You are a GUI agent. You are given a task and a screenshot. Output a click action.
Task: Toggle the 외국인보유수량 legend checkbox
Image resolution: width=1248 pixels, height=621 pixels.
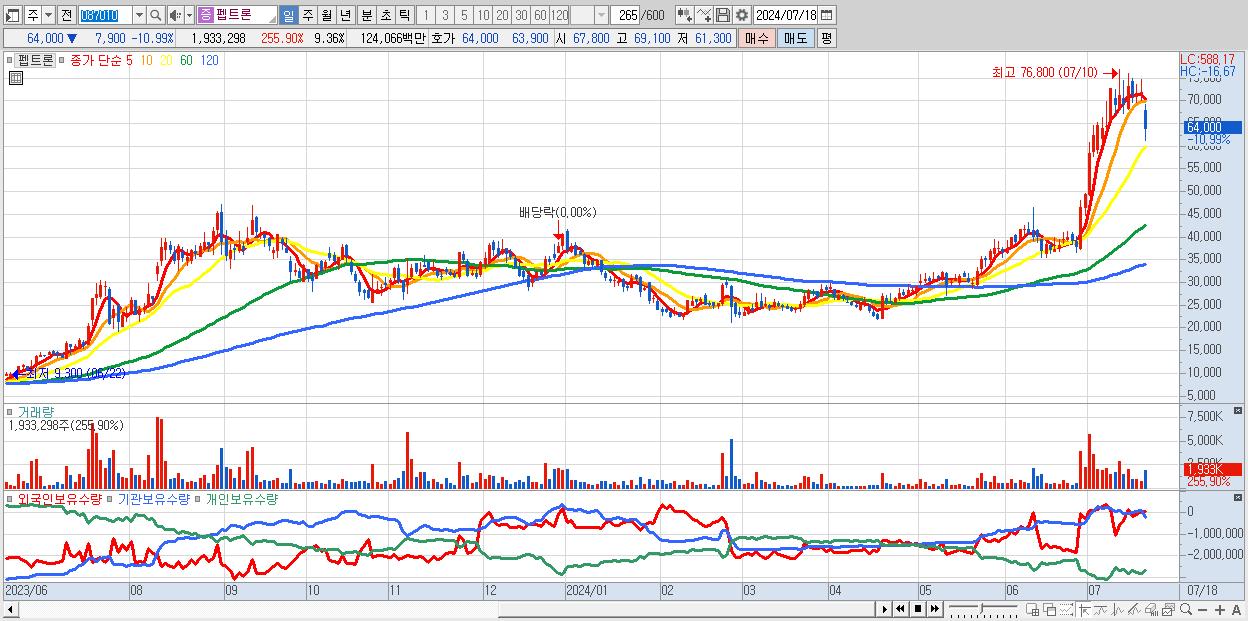click(11, 498)
